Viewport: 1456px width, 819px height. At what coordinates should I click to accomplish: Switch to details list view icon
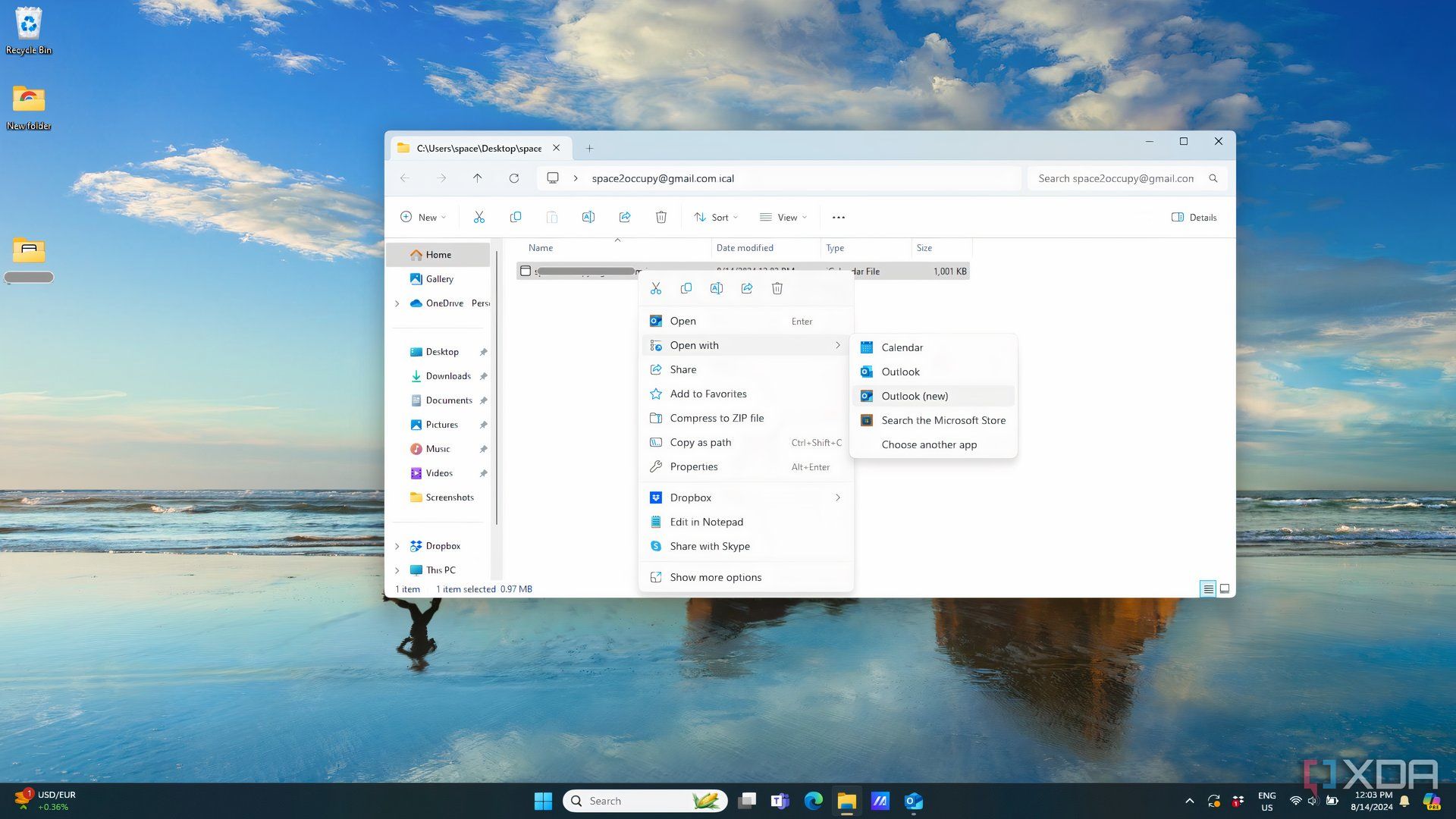coord(1208,588)
